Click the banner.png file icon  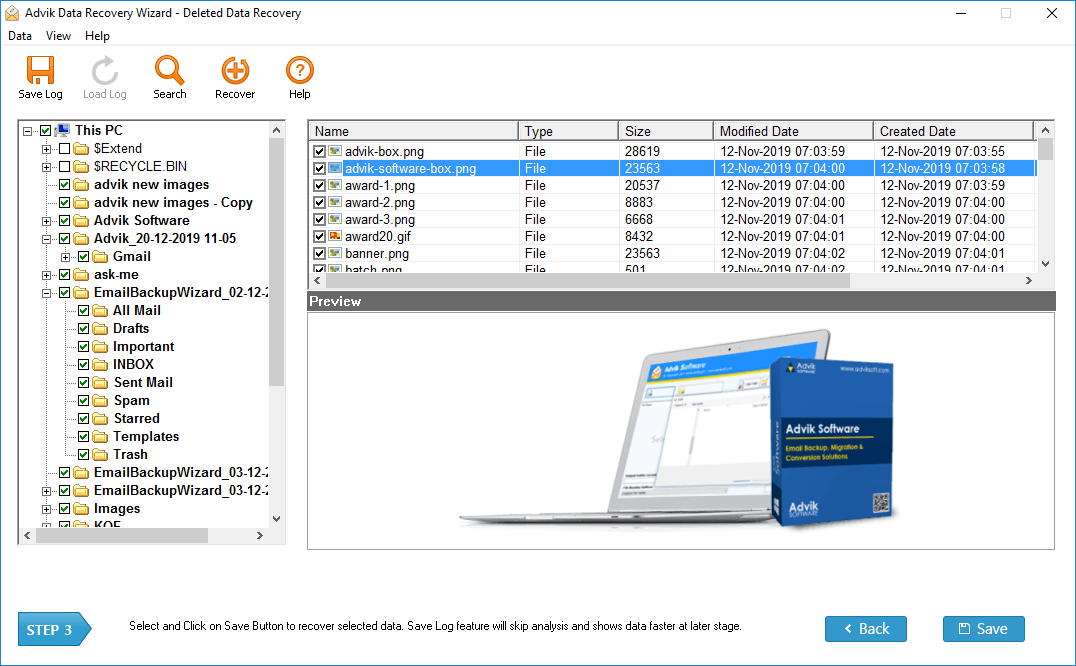tap(335, 253)
